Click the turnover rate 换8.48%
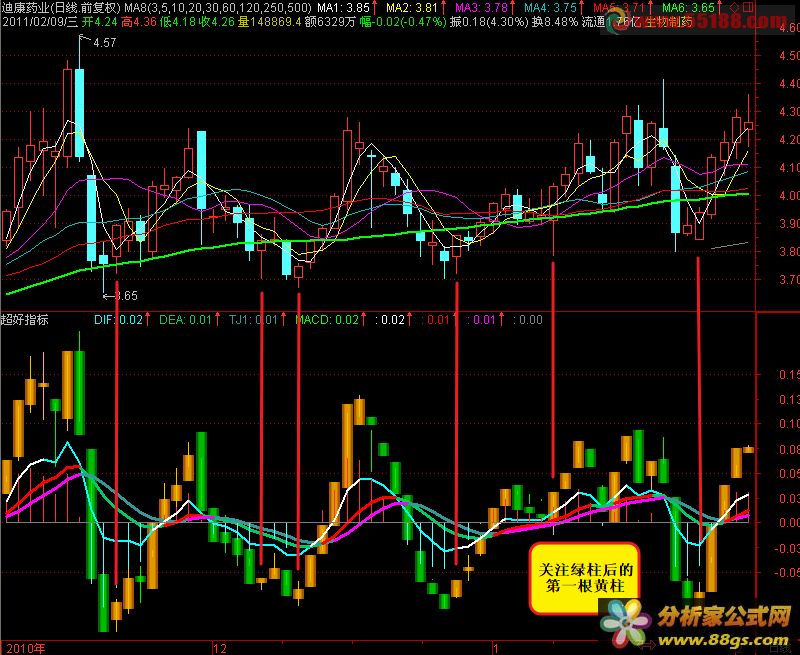 tap(555, 22)
